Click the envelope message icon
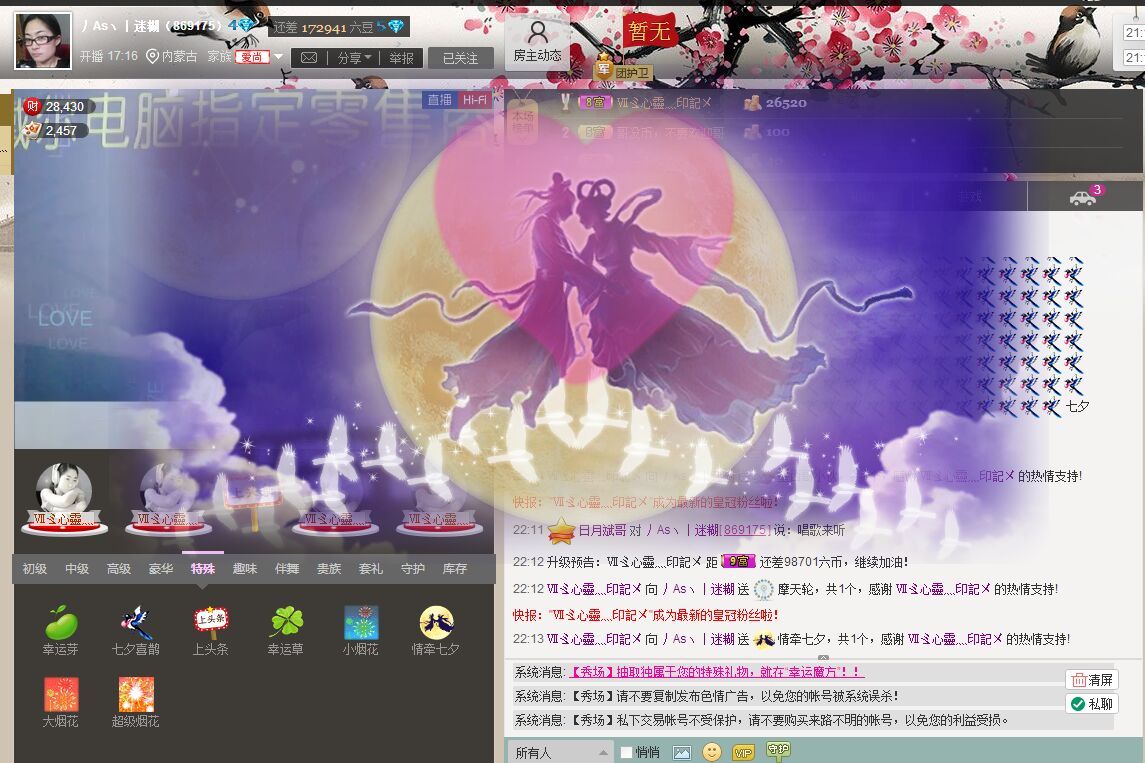Viewport: 1145px width, 763px height. pos(309,58)
